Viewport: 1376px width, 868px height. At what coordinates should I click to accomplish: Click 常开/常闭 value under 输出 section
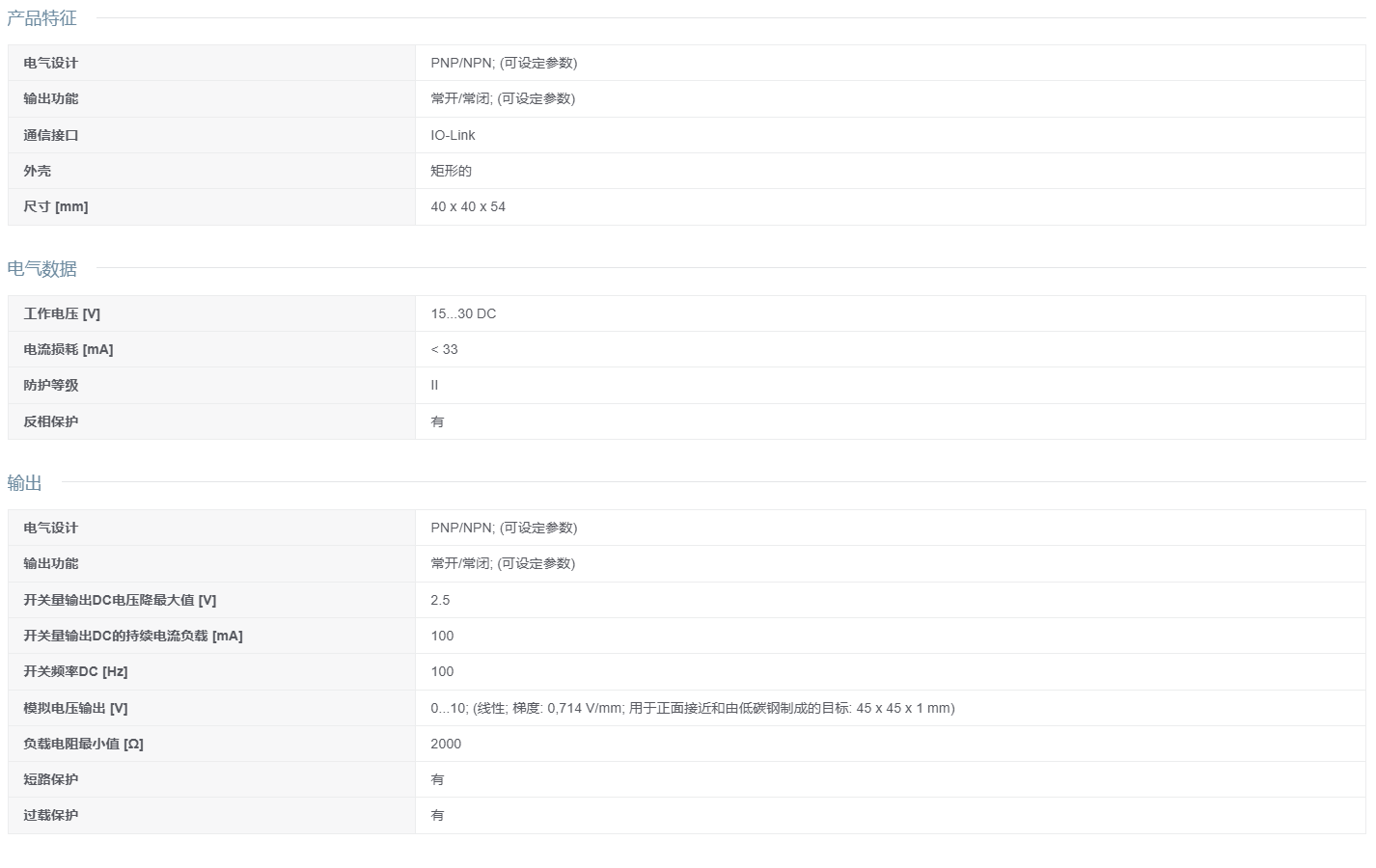pyautogui.click(x=503, y=563)
